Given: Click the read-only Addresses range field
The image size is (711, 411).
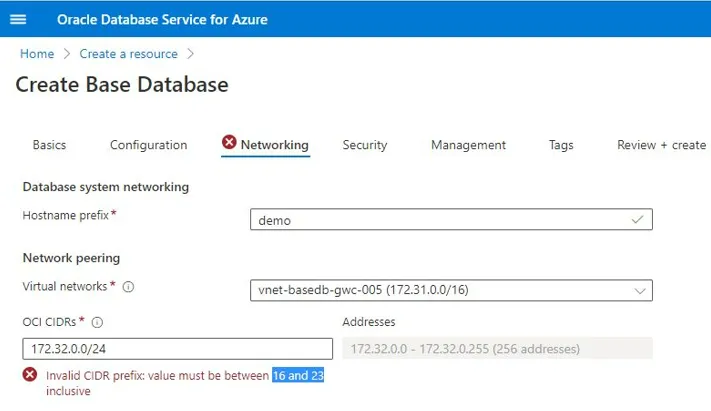Looking at the screenshot, I should click(x=497, y=348).
